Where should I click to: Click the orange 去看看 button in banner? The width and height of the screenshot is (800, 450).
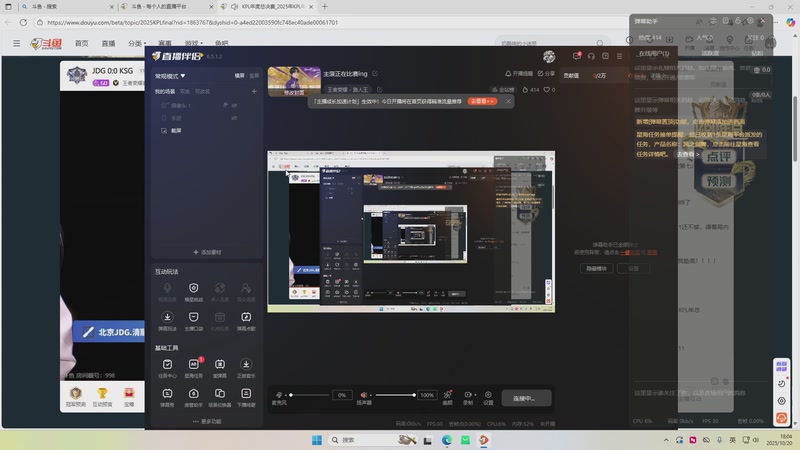[x=482, y=102]
